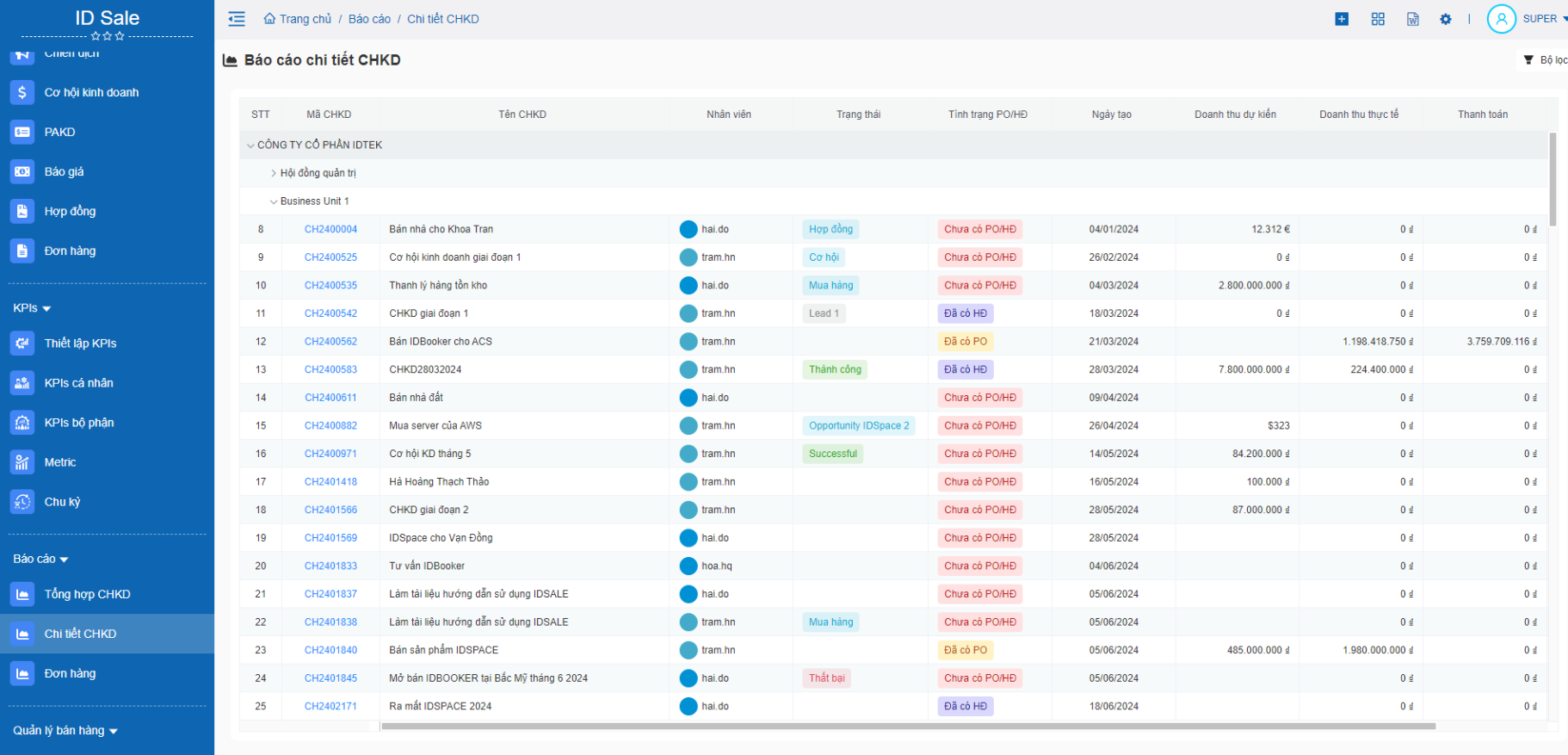Click the Thành công status tag

click(x=835, y=369)
